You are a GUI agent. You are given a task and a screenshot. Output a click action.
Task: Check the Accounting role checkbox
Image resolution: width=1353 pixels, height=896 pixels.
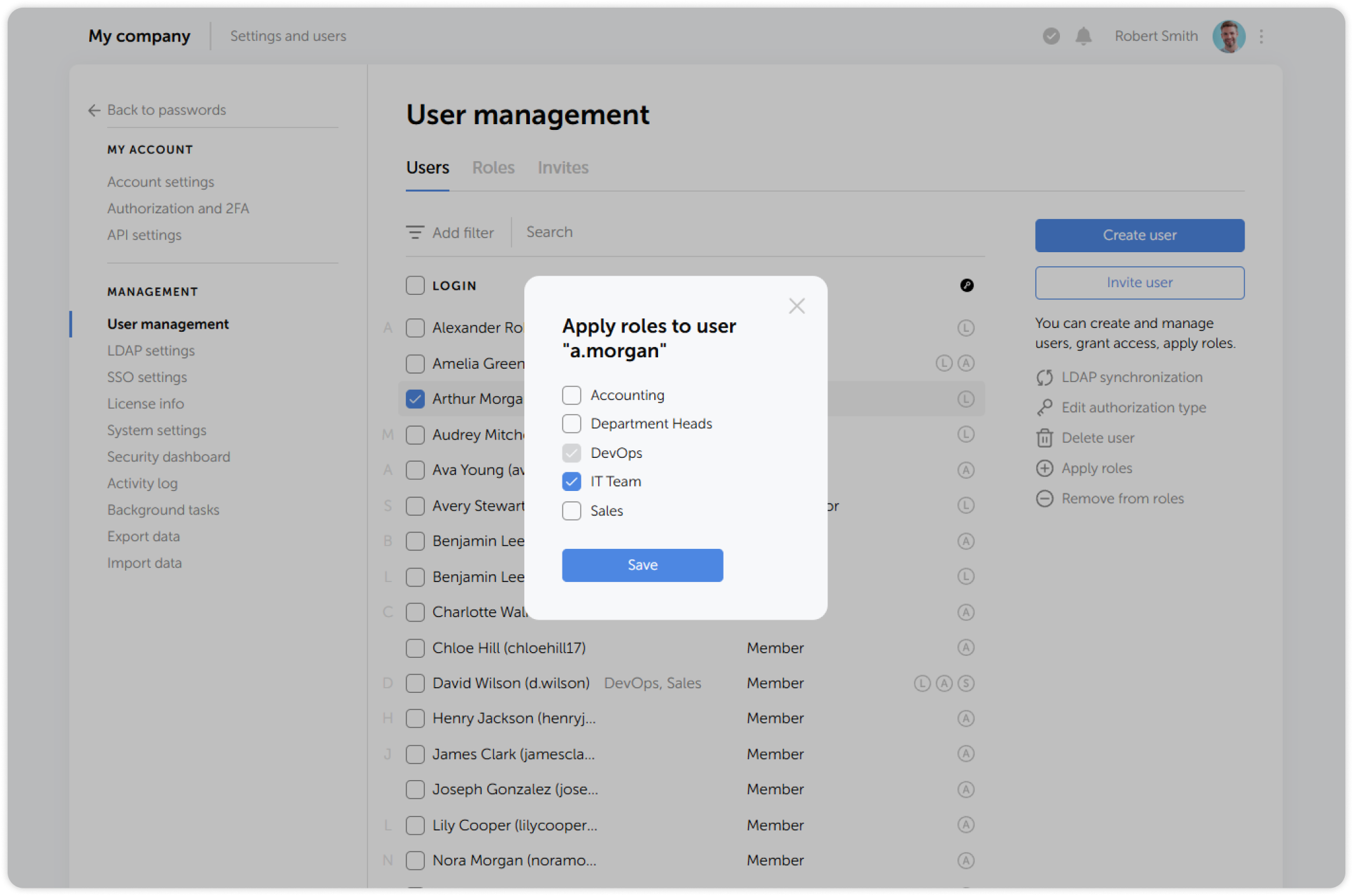point(571,395)
